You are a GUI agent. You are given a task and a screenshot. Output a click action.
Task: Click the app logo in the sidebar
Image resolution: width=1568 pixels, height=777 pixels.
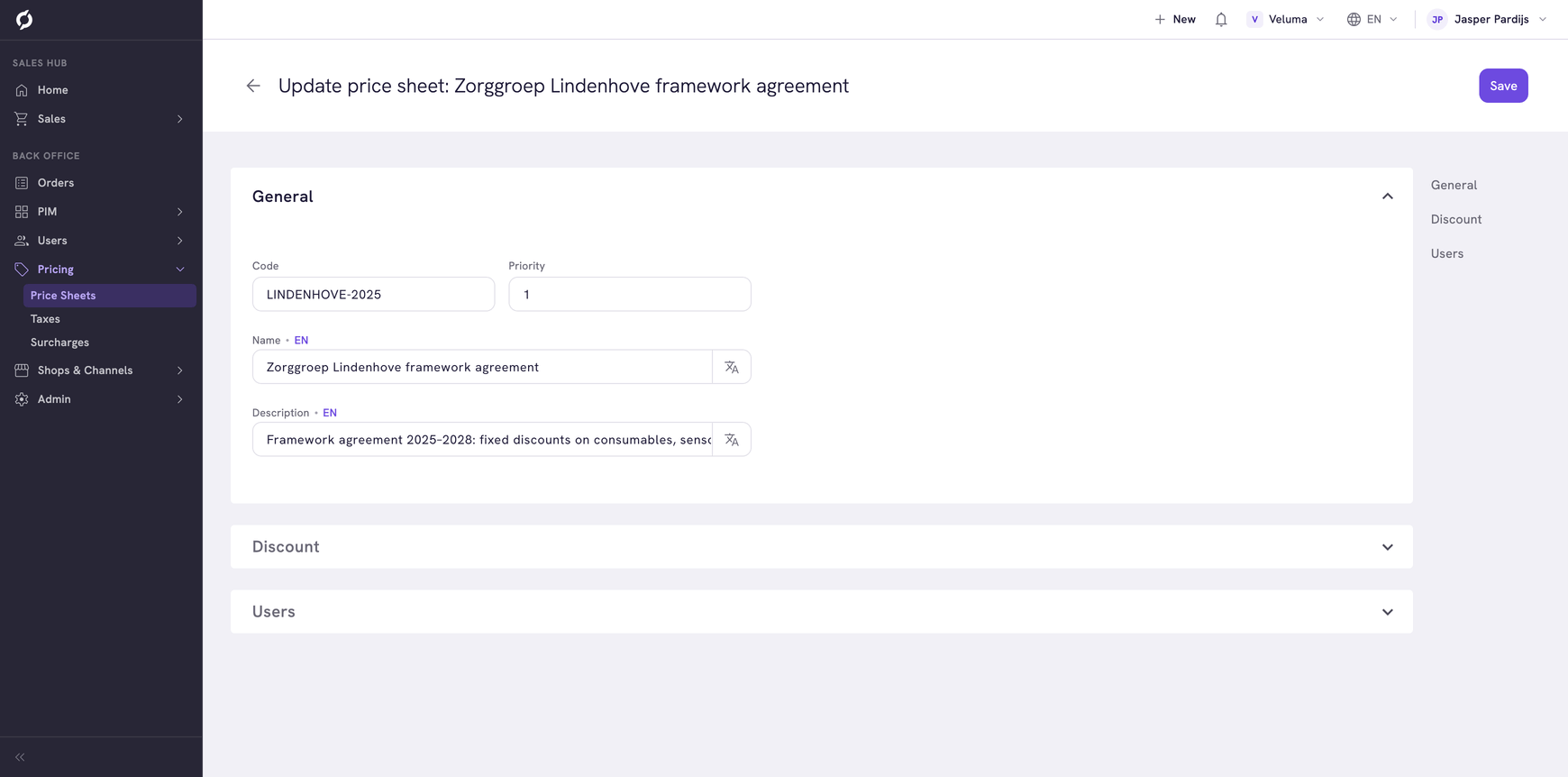click(x=24, y=19)
